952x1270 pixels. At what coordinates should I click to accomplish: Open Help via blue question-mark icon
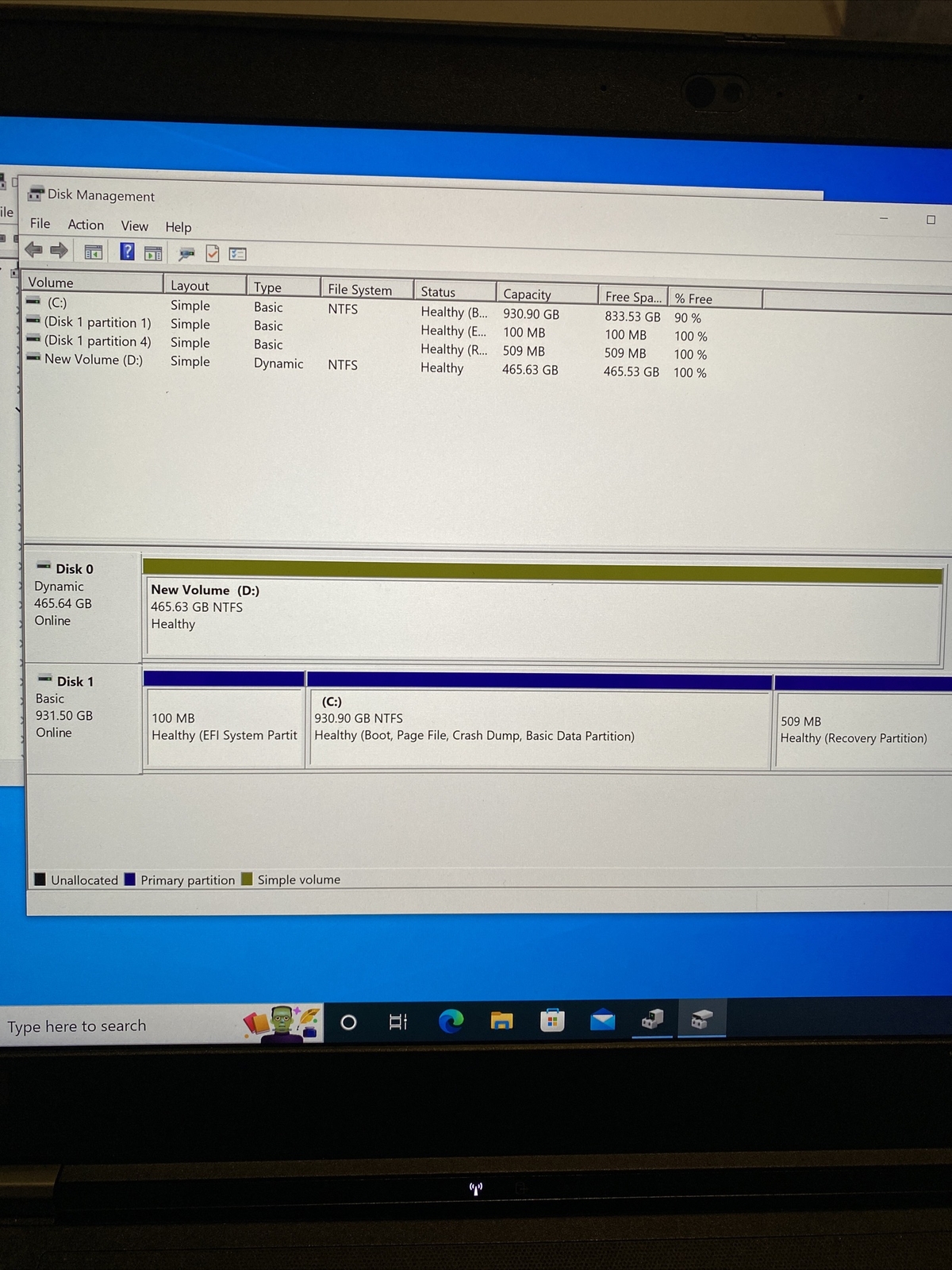127,252
